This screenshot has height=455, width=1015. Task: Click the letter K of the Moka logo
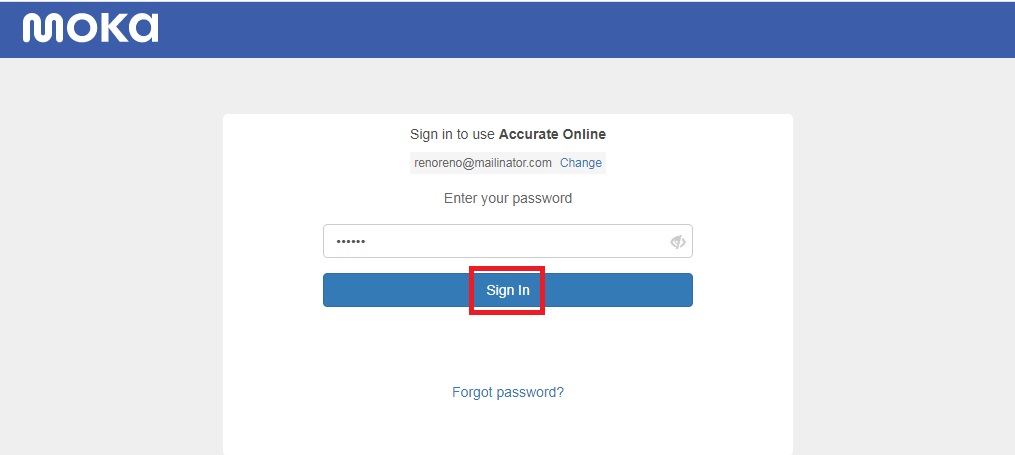(114, 28)
